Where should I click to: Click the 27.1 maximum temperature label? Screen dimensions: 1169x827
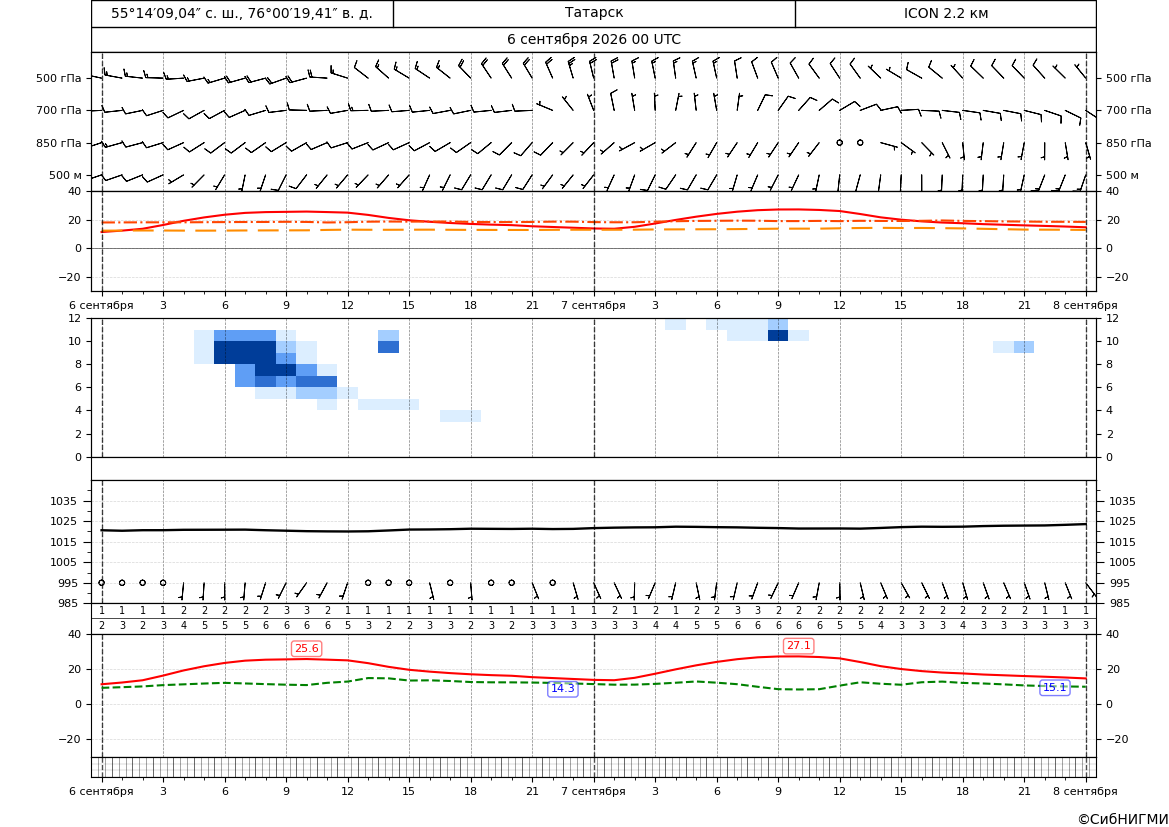pyautogui.click(x=798, y=645)
